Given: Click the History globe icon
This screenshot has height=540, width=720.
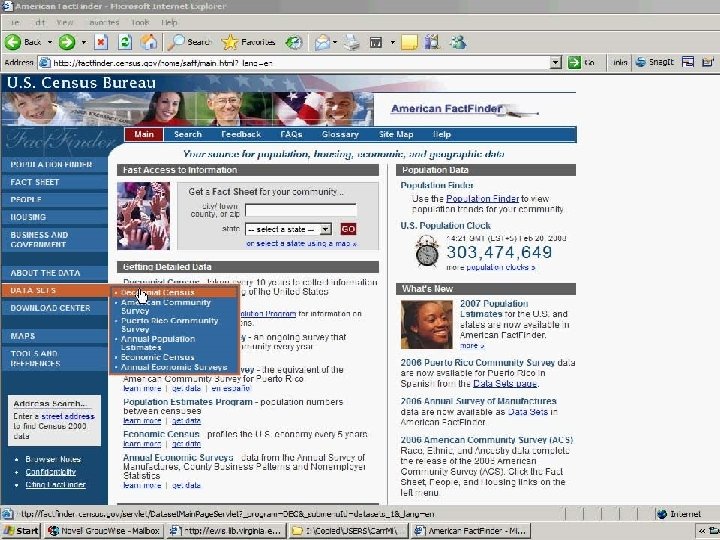Looking at the screenshot, I should 294,42.
